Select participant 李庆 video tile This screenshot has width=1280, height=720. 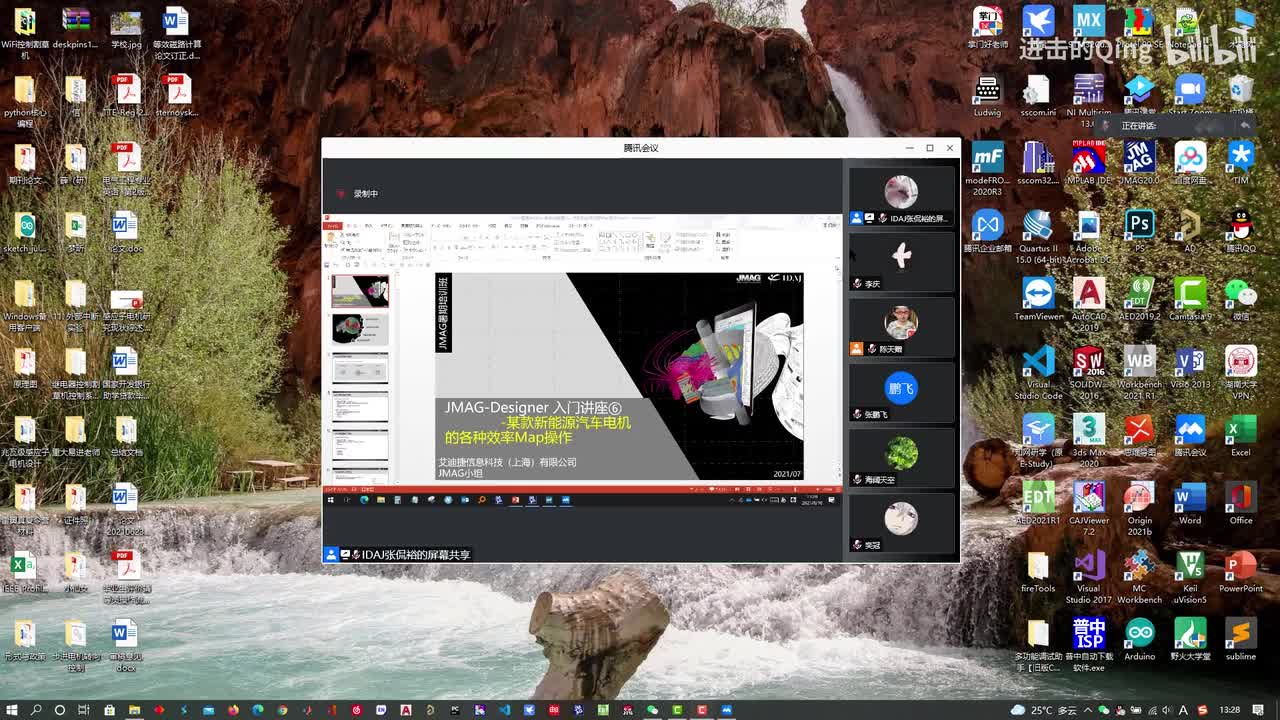(901, 261)
